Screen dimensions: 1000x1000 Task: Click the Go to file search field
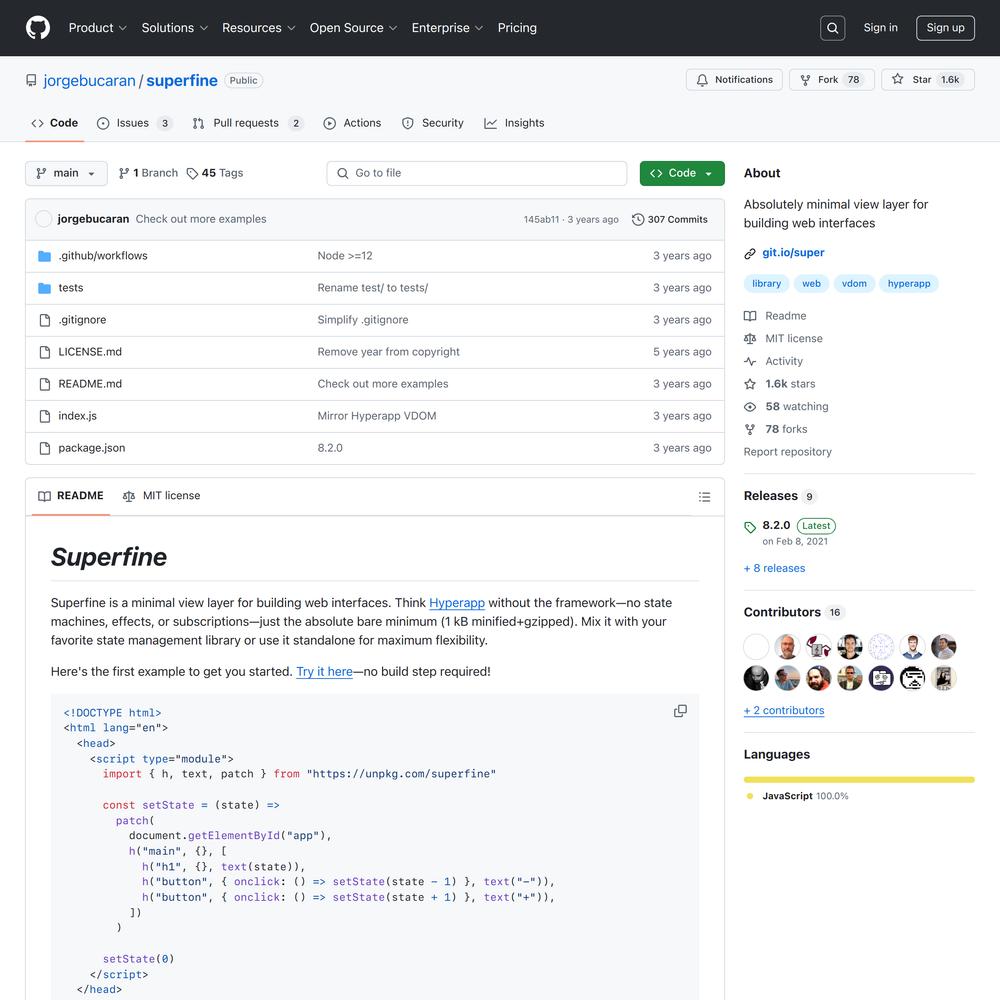coord(477,173)
